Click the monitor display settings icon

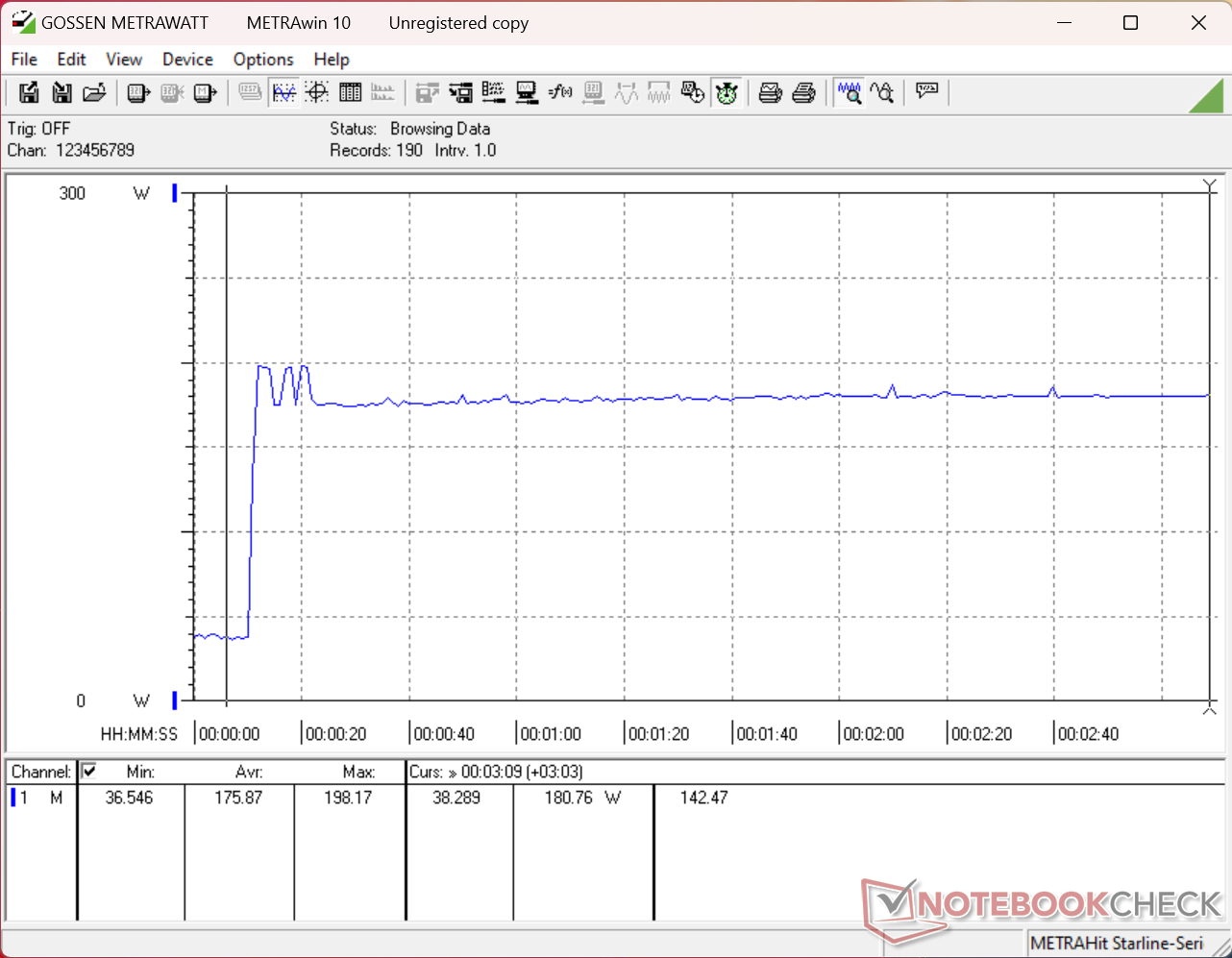tap(527, 92)
